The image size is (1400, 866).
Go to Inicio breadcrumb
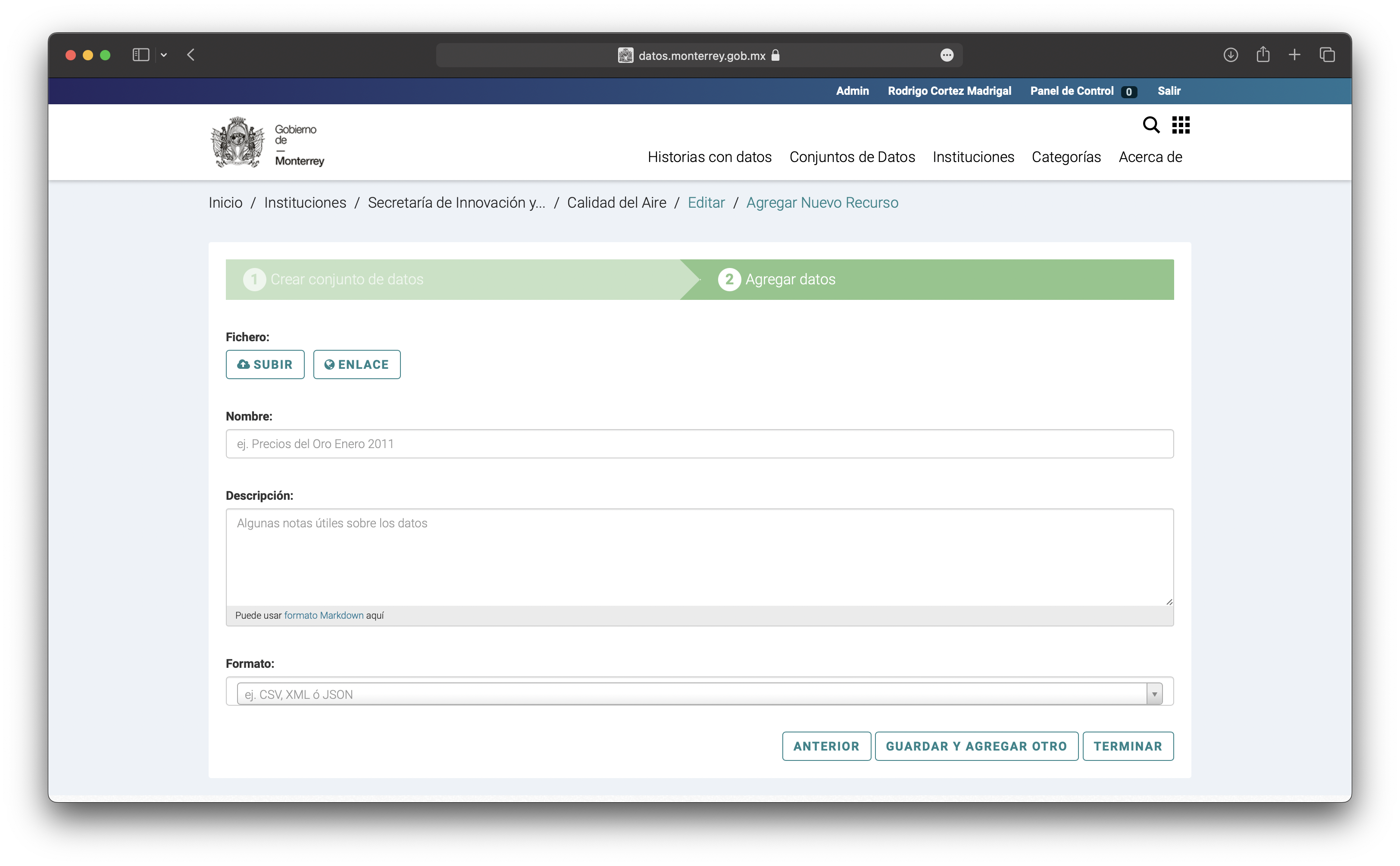tap(226, 203)
